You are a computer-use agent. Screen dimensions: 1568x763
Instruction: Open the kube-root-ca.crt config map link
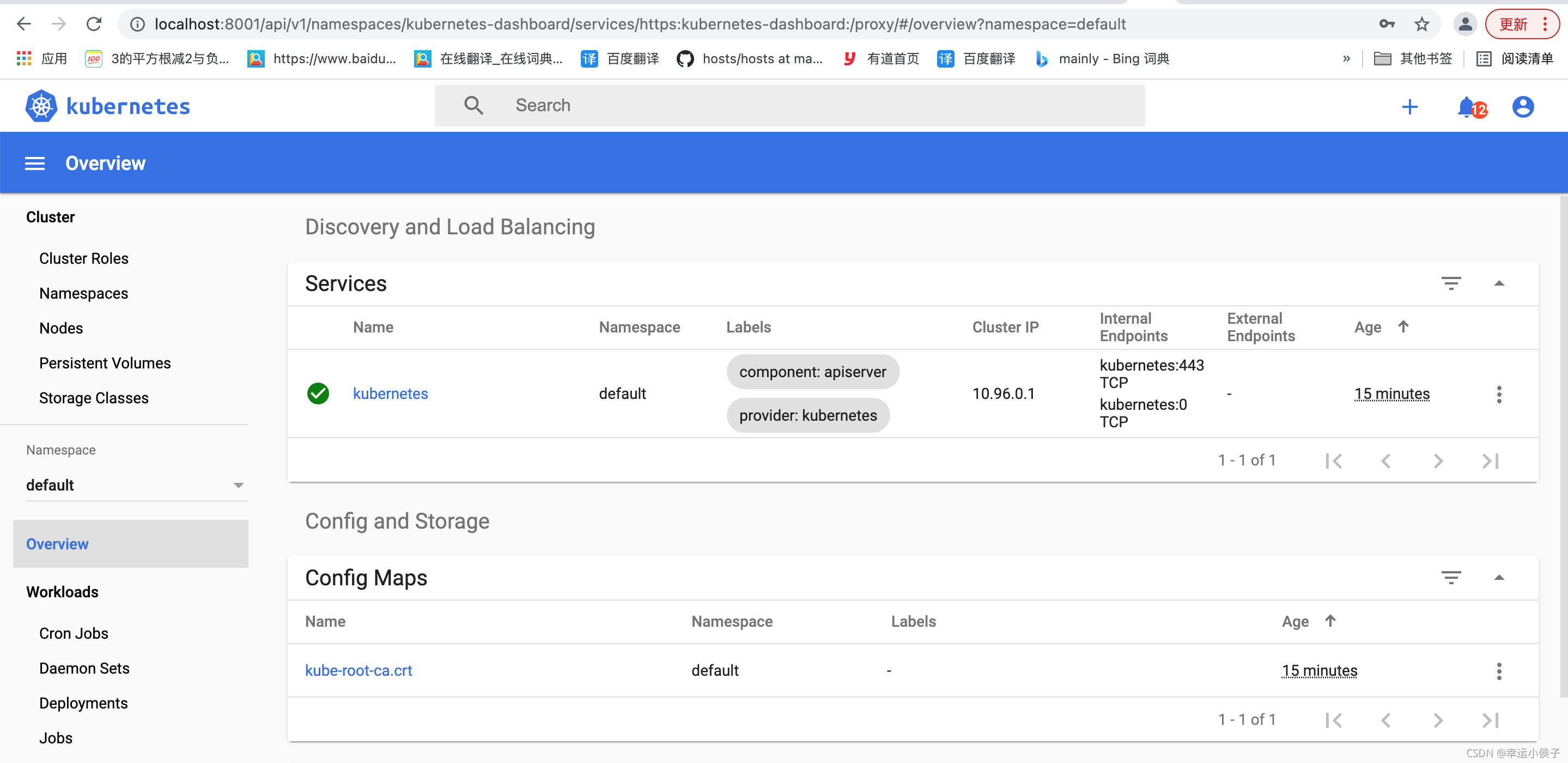click(358, 670)
